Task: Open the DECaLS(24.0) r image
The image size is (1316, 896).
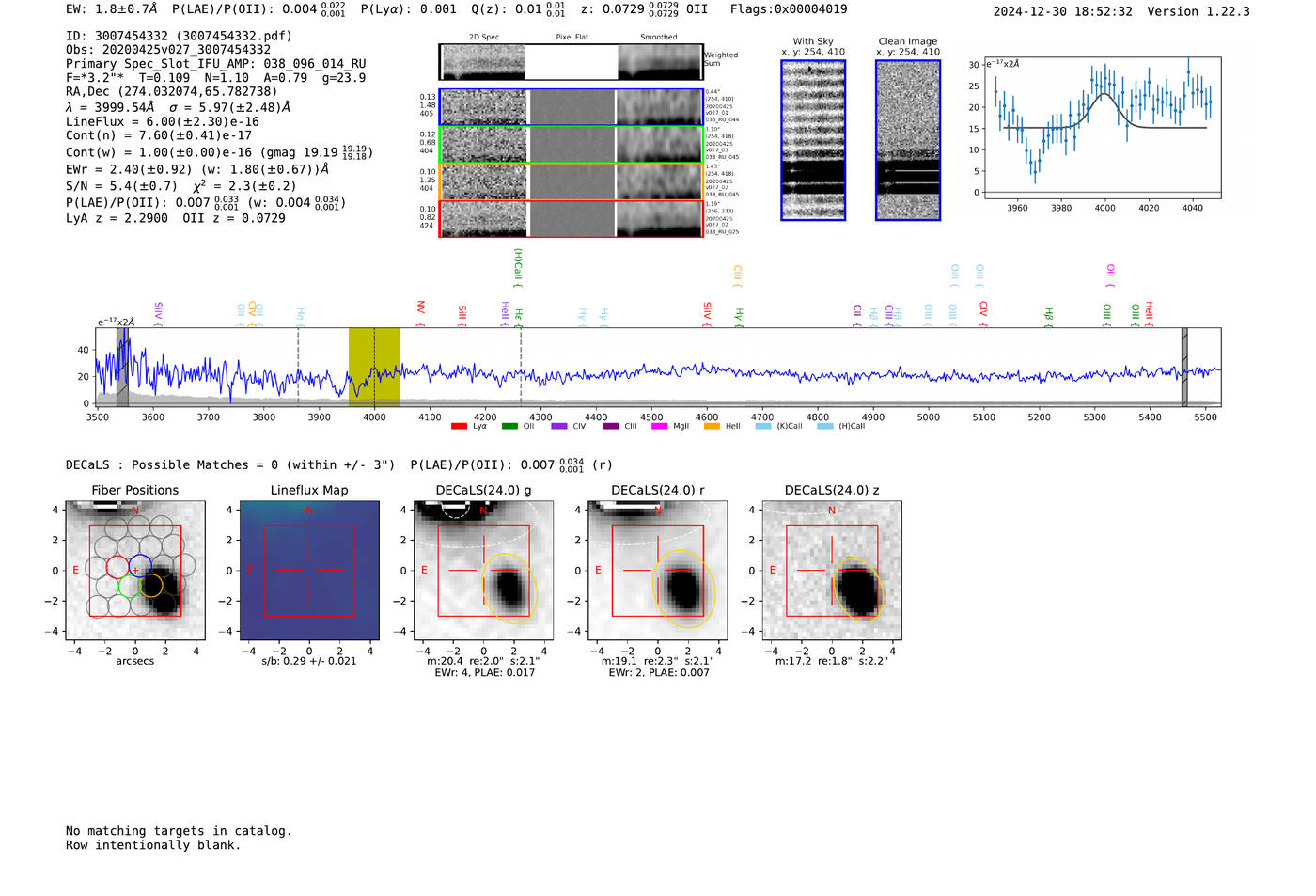Action: 657,570
